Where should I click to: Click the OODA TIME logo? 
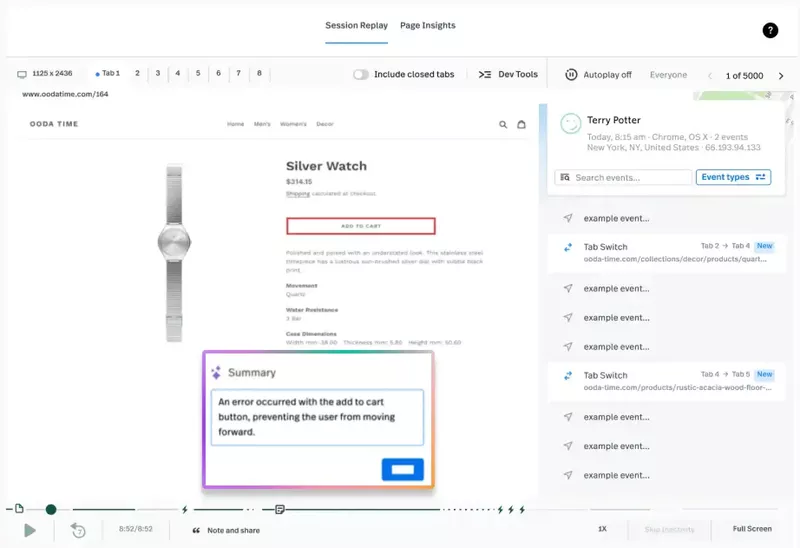click(x=54, y=124)
